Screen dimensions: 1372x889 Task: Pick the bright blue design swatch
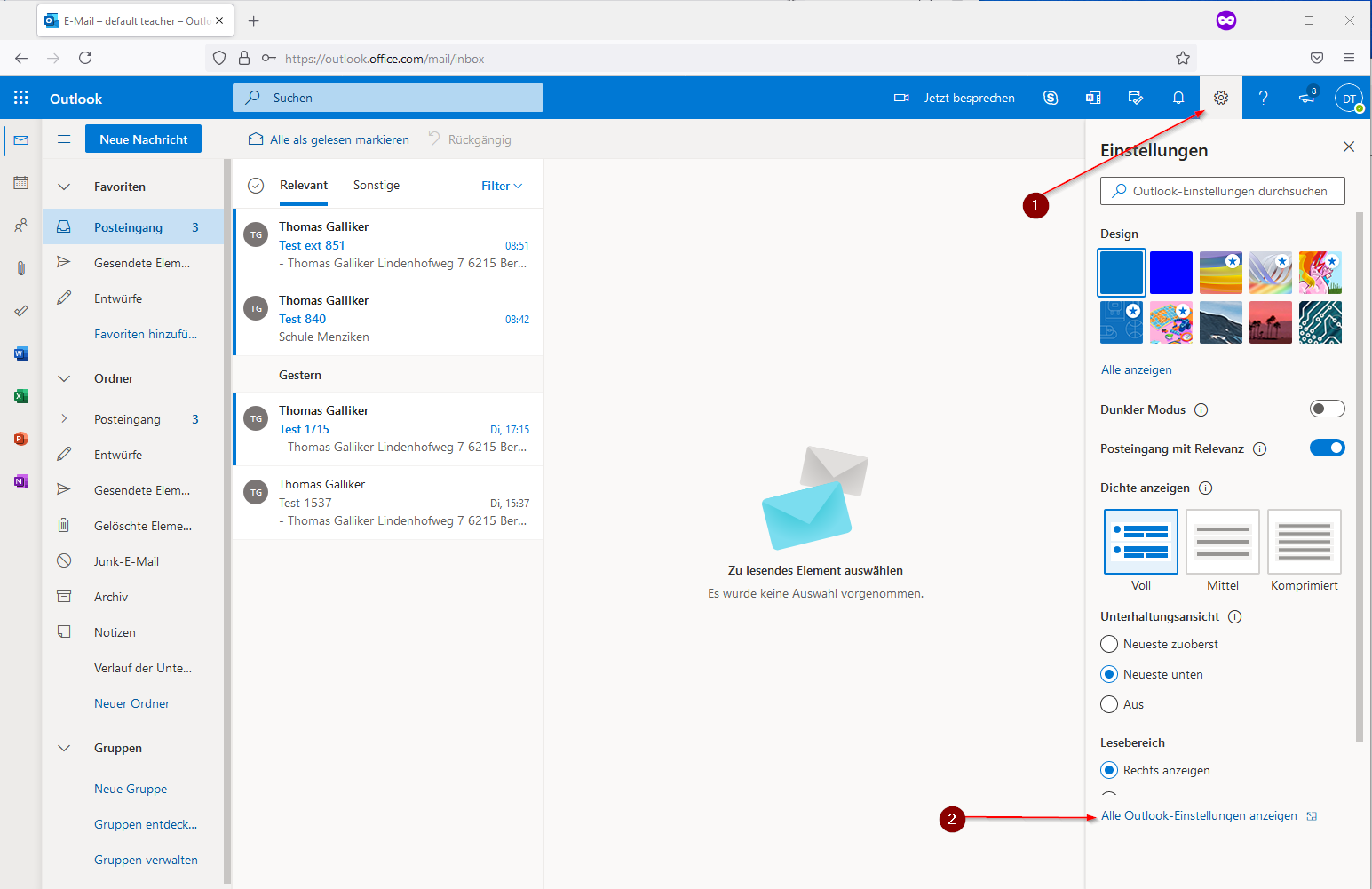[x=1170, y=272]
